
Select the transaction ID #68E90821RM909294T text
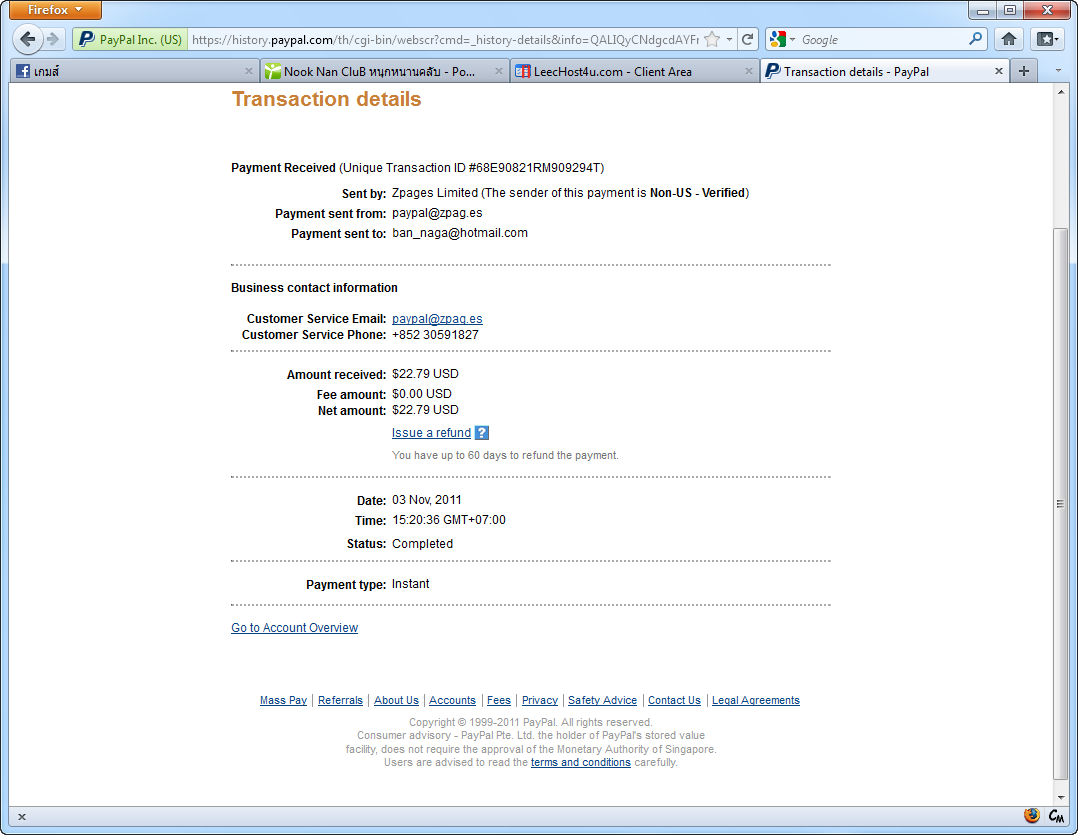click(x=536, y=168)
